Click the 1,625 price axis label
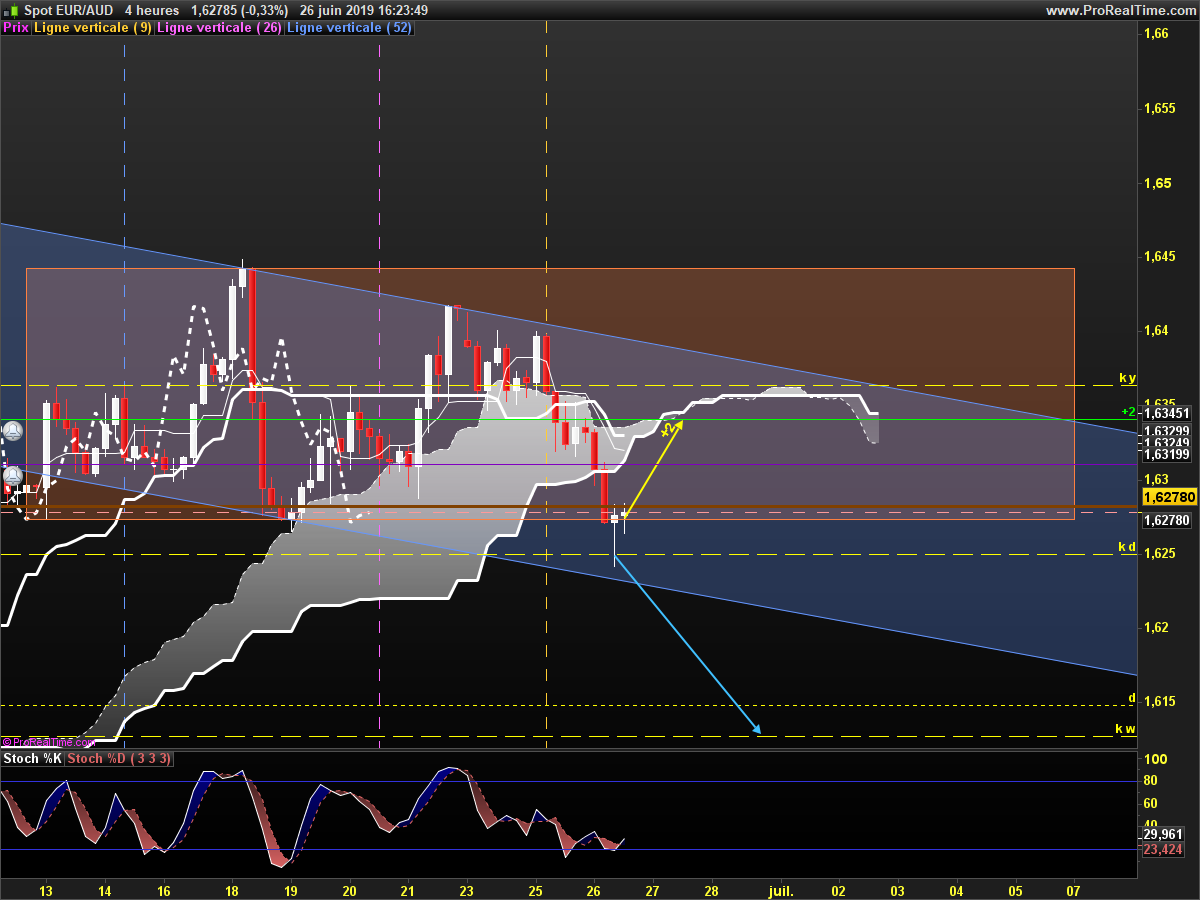 click(1158, 553)
